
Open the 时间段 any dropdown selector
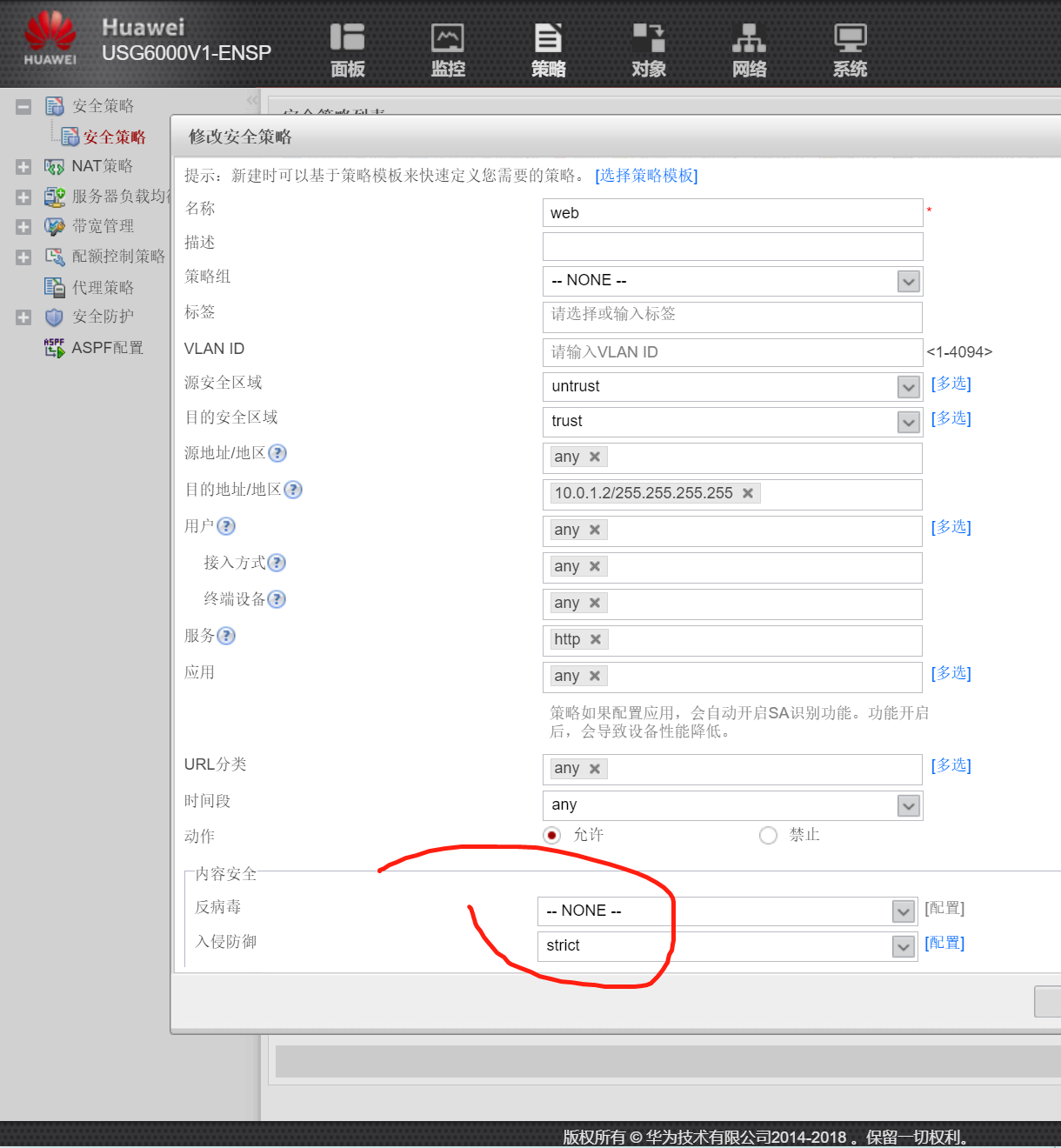908,805
